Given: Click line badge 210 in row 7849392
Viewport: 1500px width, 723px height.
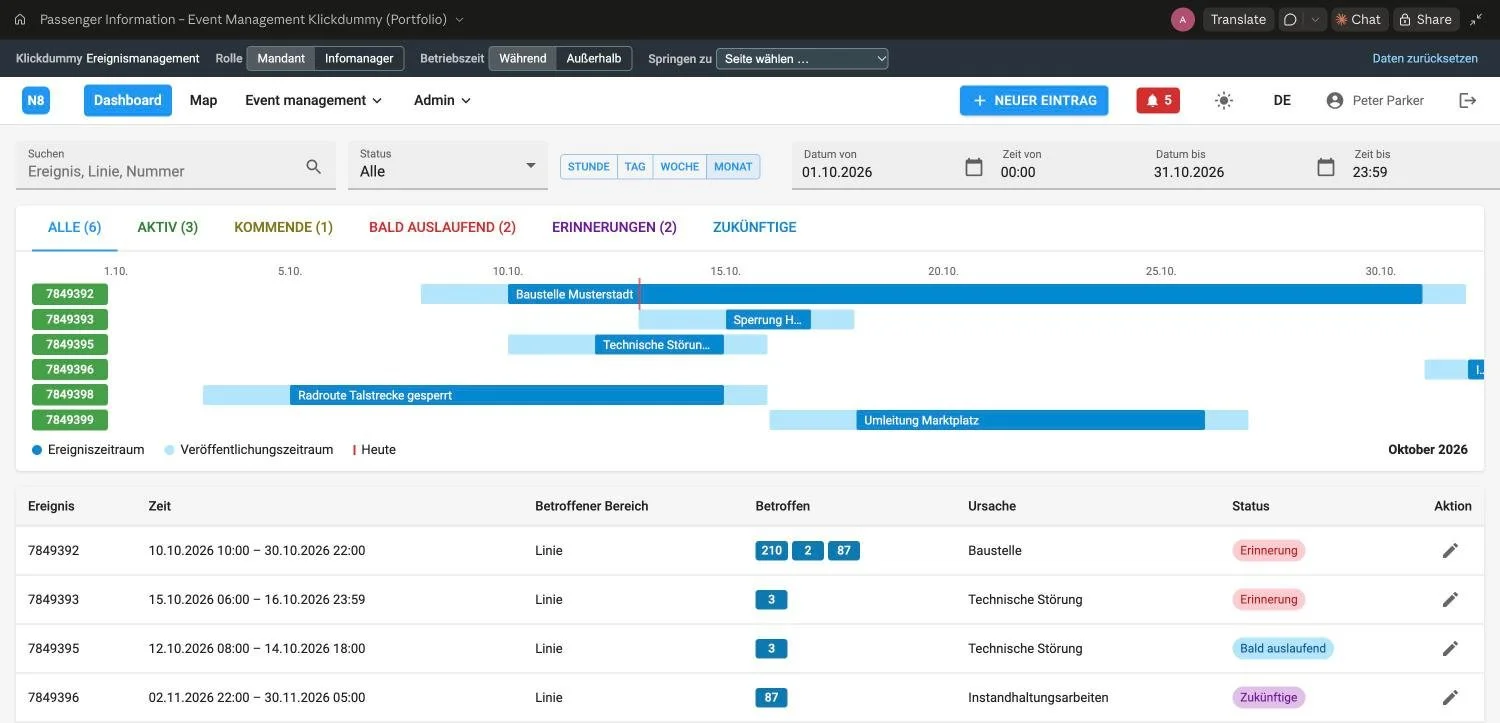Looking at the screenshot, I should coord(772,550).
